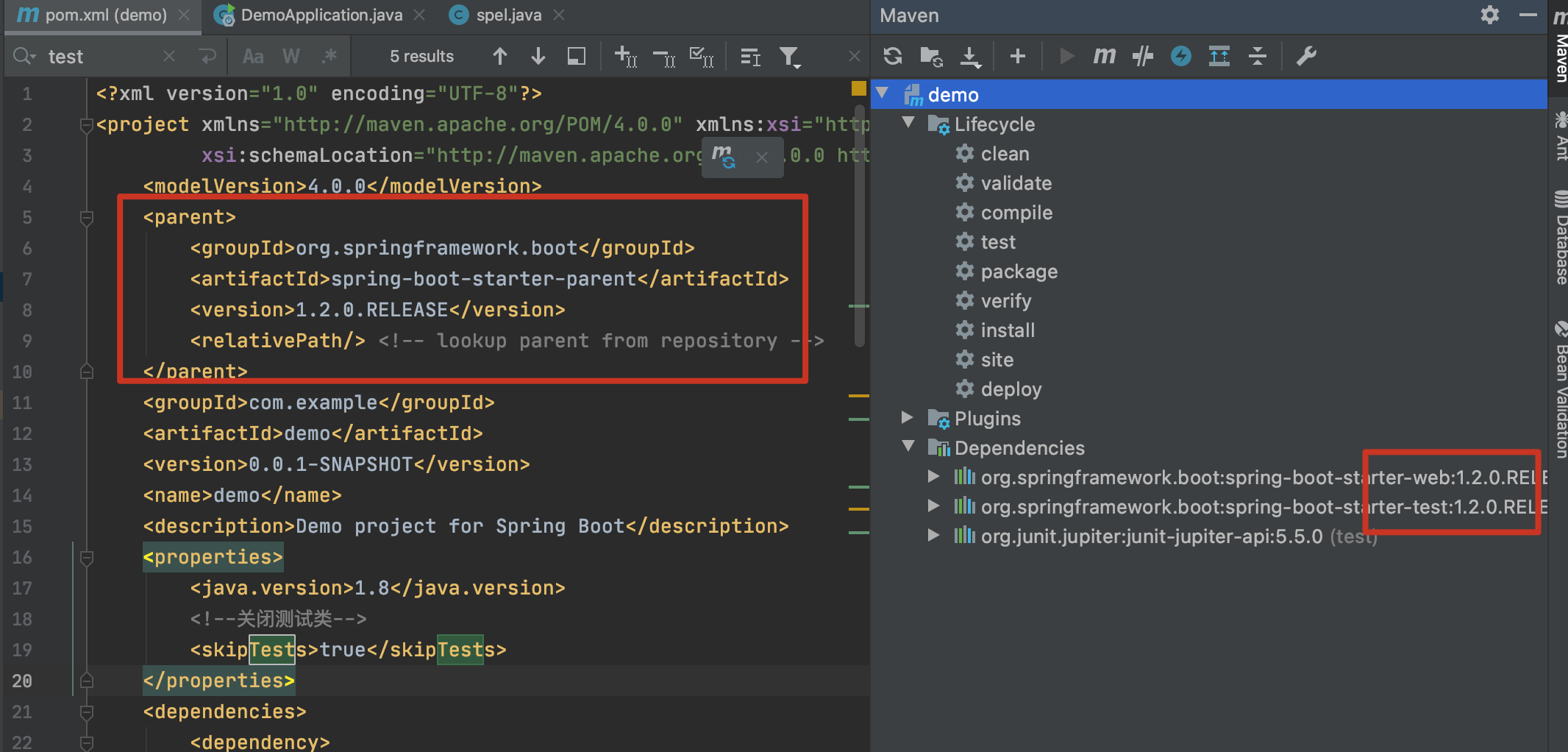Toggle Offline Mode in Maven toolbar
Screen dimensions: 1568x752
coord(1143,56)
